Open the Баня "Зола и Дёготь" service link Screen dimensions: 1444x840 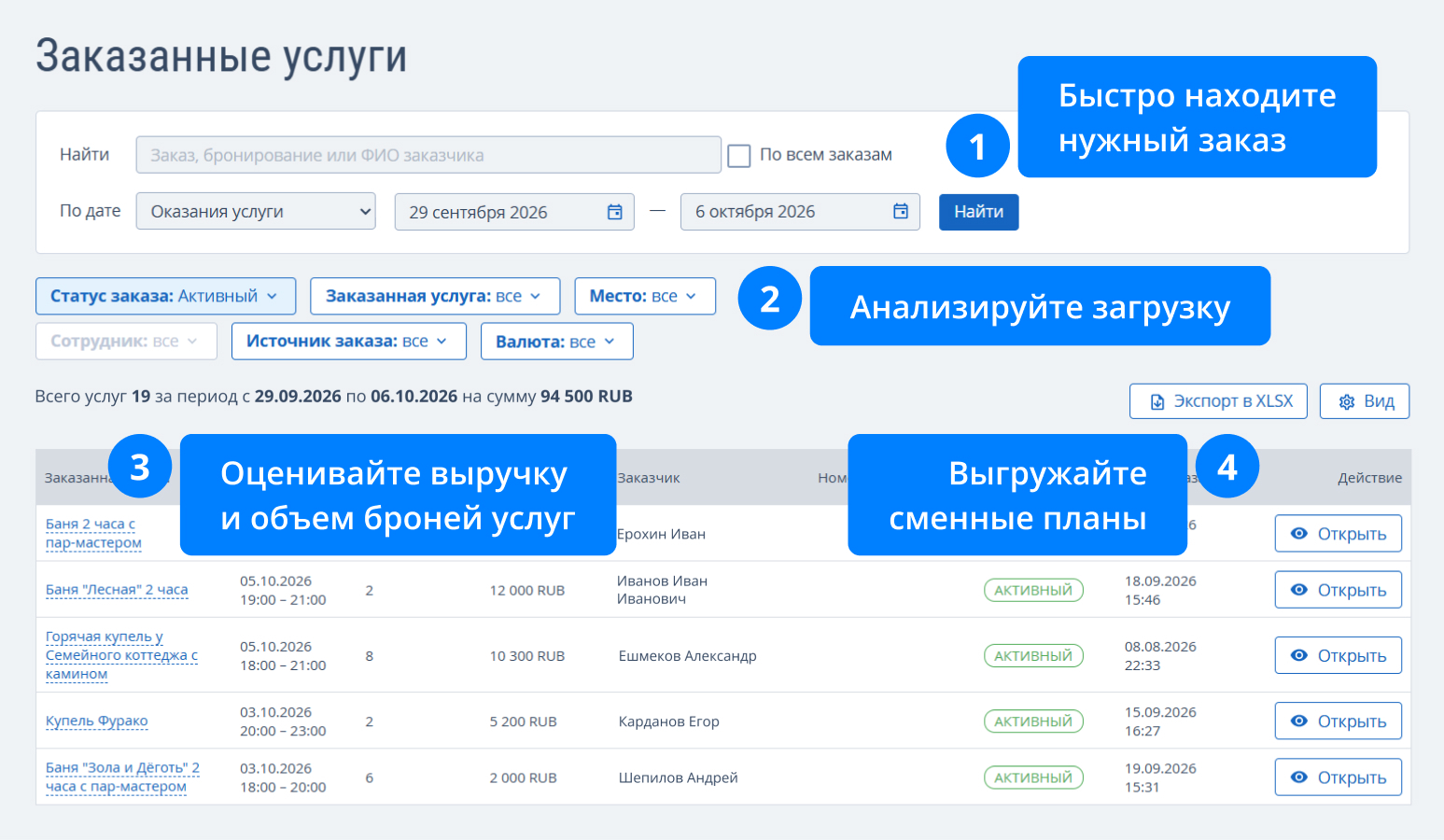tap(122, 777)
